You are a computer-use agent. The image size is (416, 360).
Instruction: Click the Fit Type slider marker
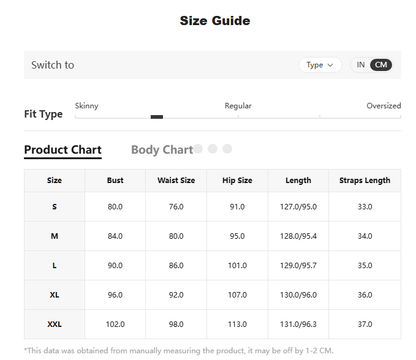[x=157, y=117]
